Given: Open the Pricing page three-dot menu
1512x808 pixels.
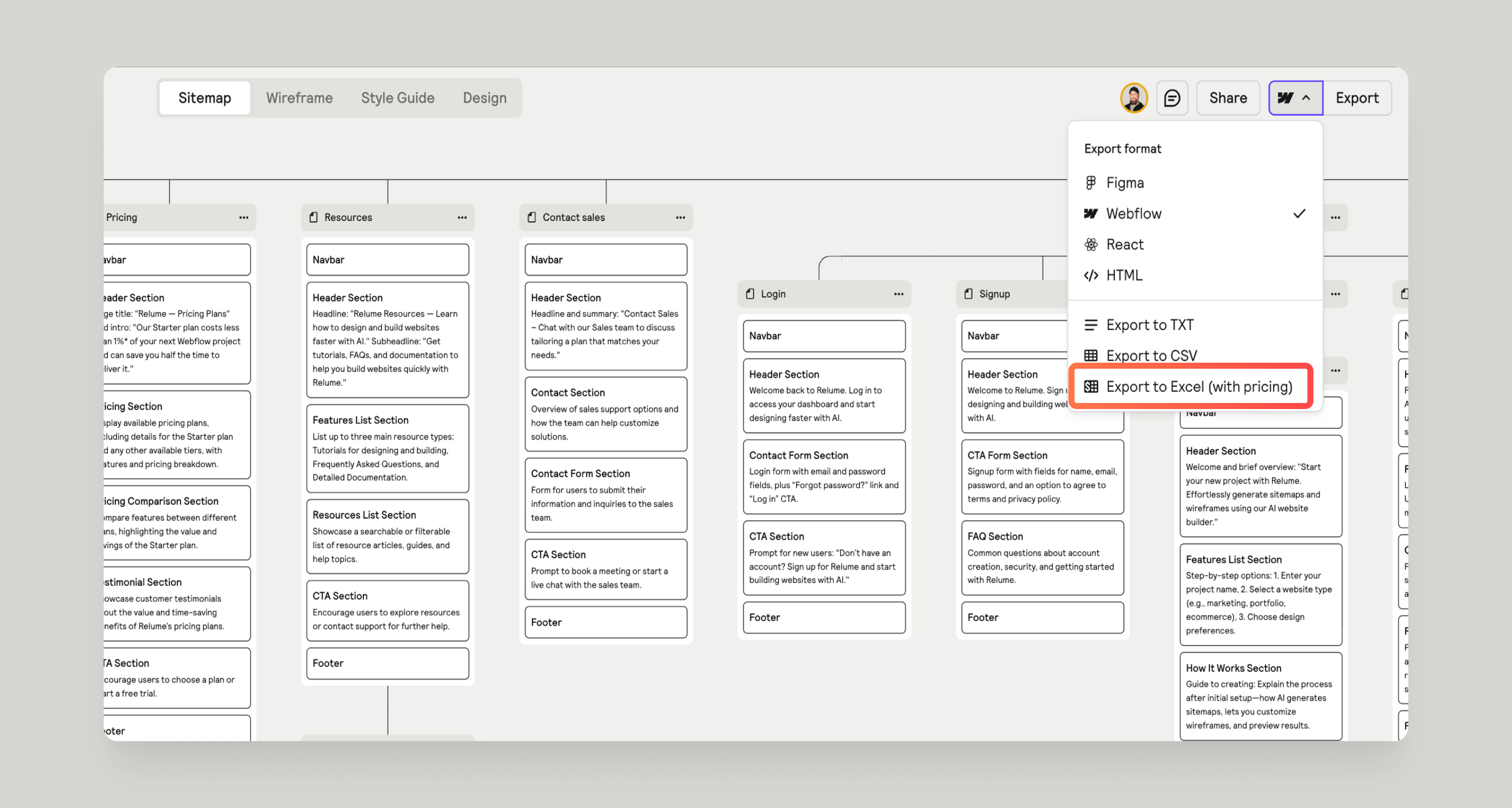Looking at the screenshot, I should [x=243, y=217].
